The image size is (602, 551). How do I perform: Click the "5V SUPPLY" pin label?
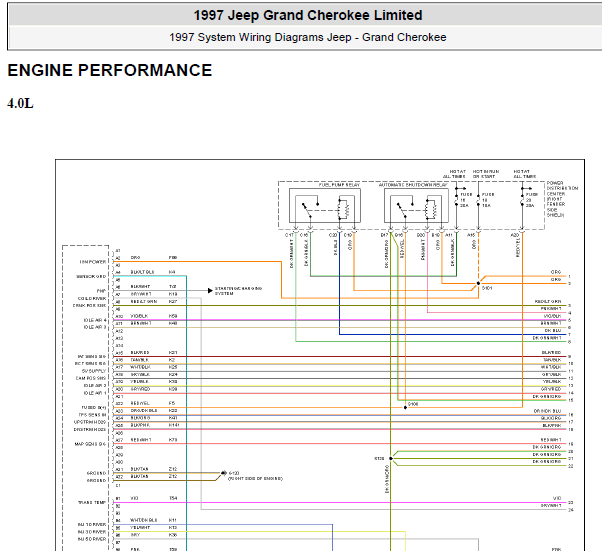[94, 371]
